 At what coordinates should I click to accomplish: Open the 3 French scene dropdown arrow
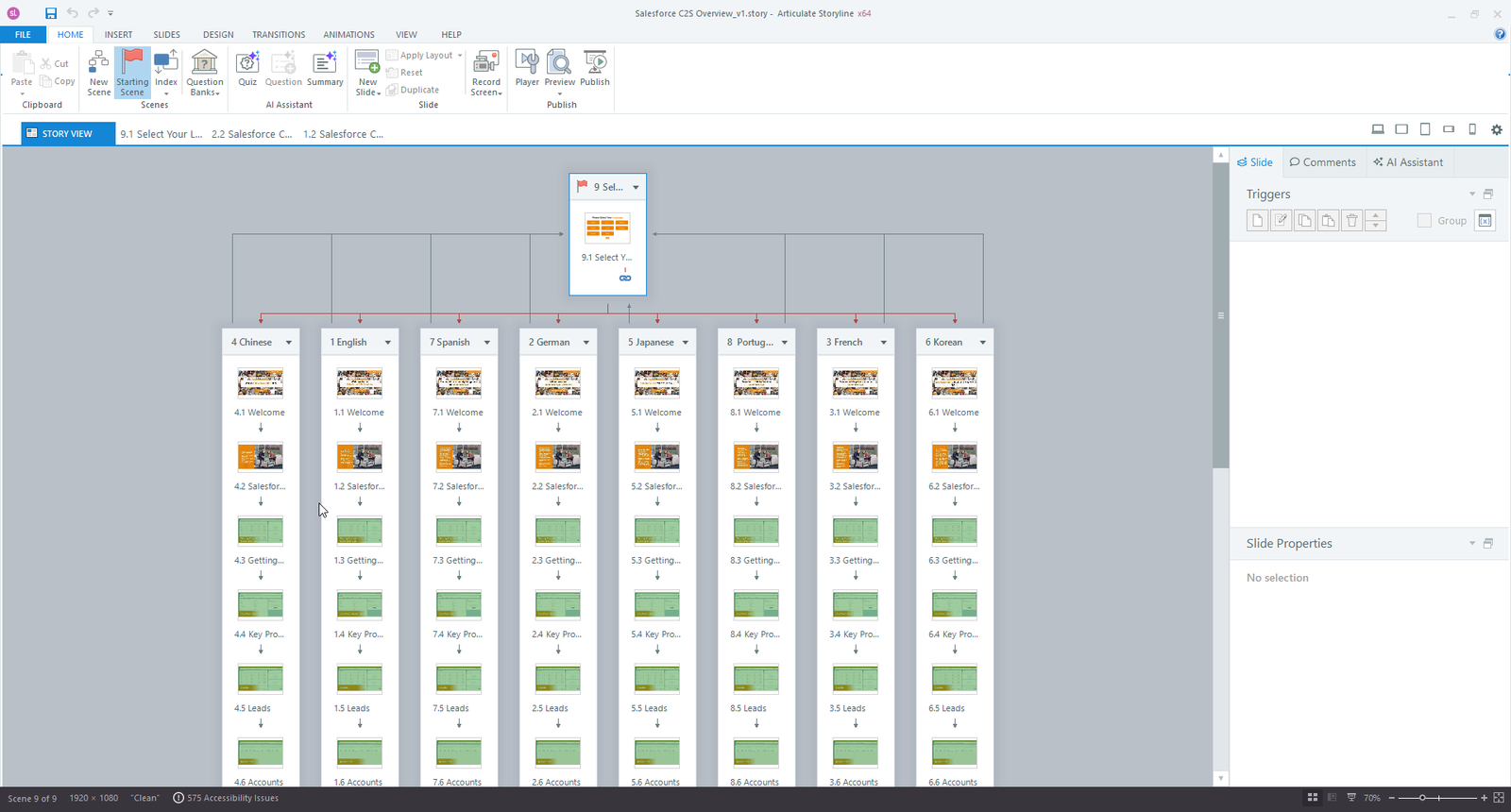click(884, 343)
